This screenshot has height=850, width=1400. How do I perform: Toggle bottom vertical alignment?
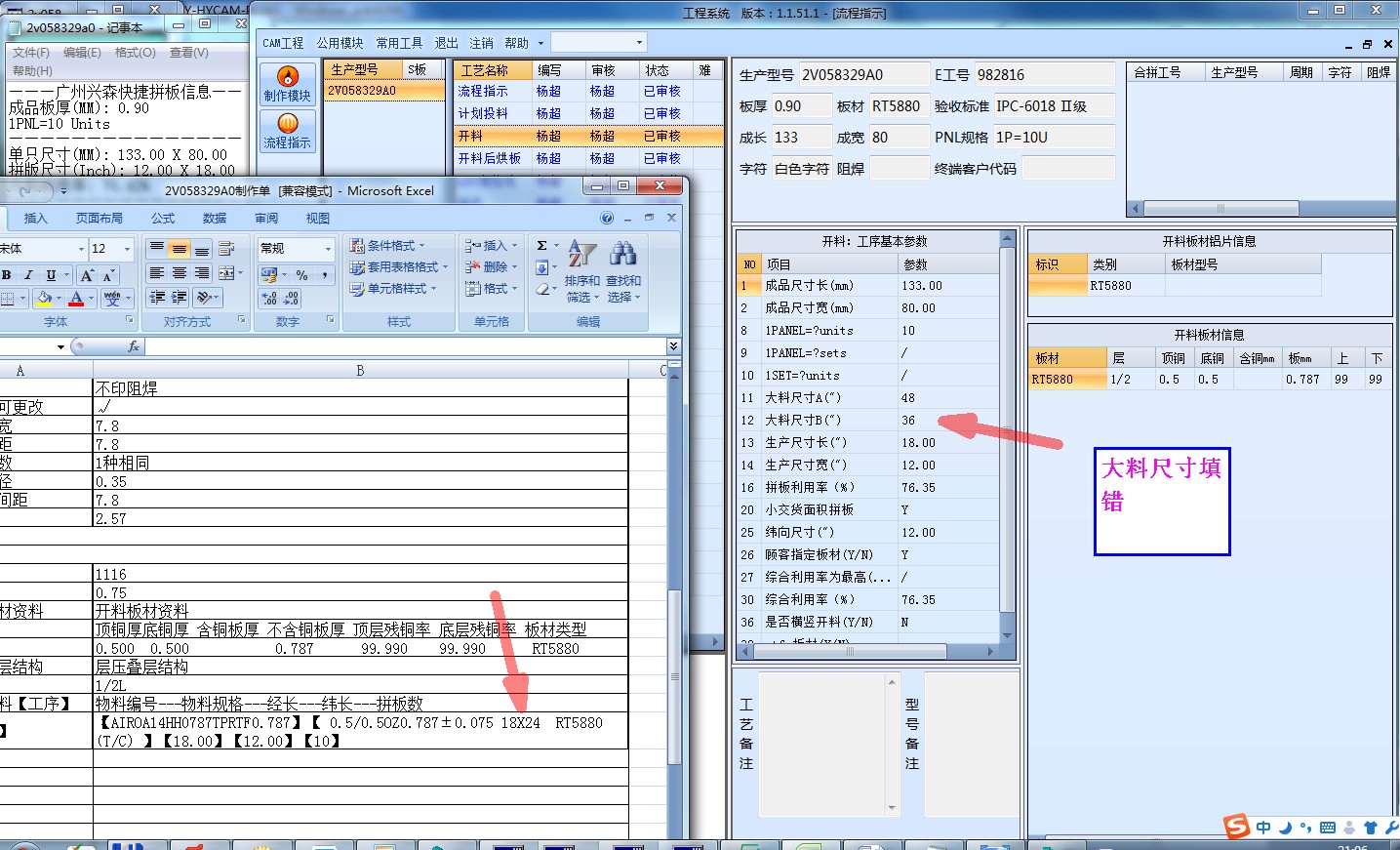(201, 249)
